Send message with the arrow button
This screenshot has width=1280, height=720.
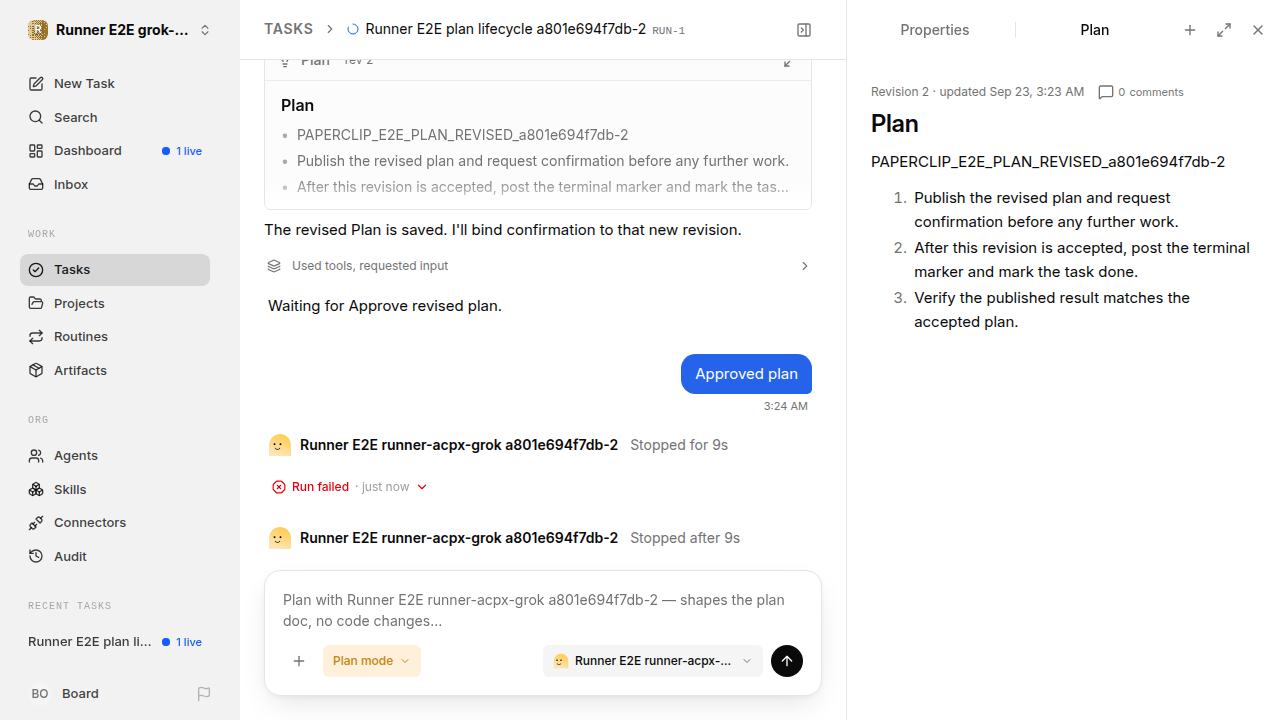[787, 661]
